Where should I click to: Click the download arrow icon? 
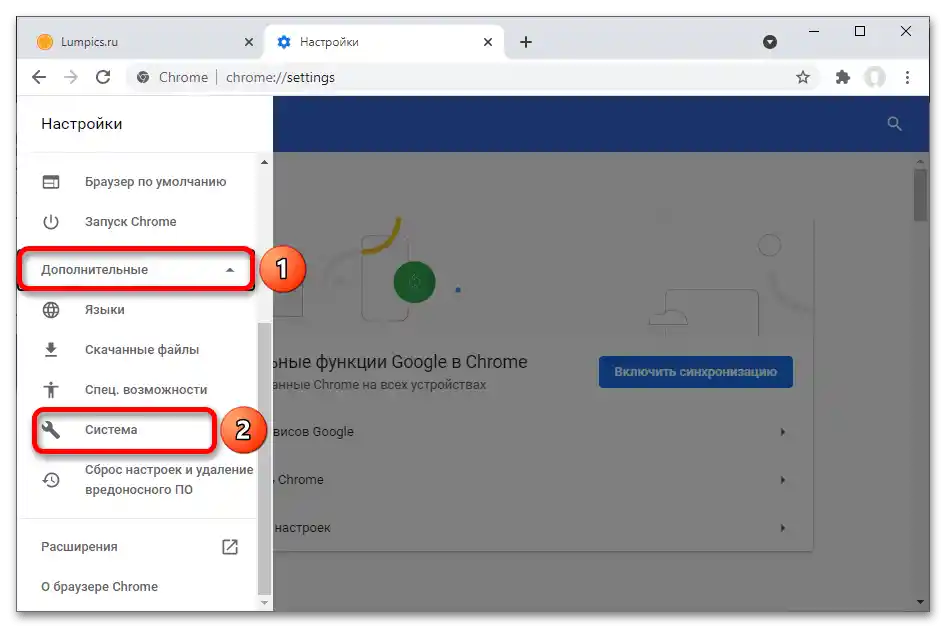(51, 349)
